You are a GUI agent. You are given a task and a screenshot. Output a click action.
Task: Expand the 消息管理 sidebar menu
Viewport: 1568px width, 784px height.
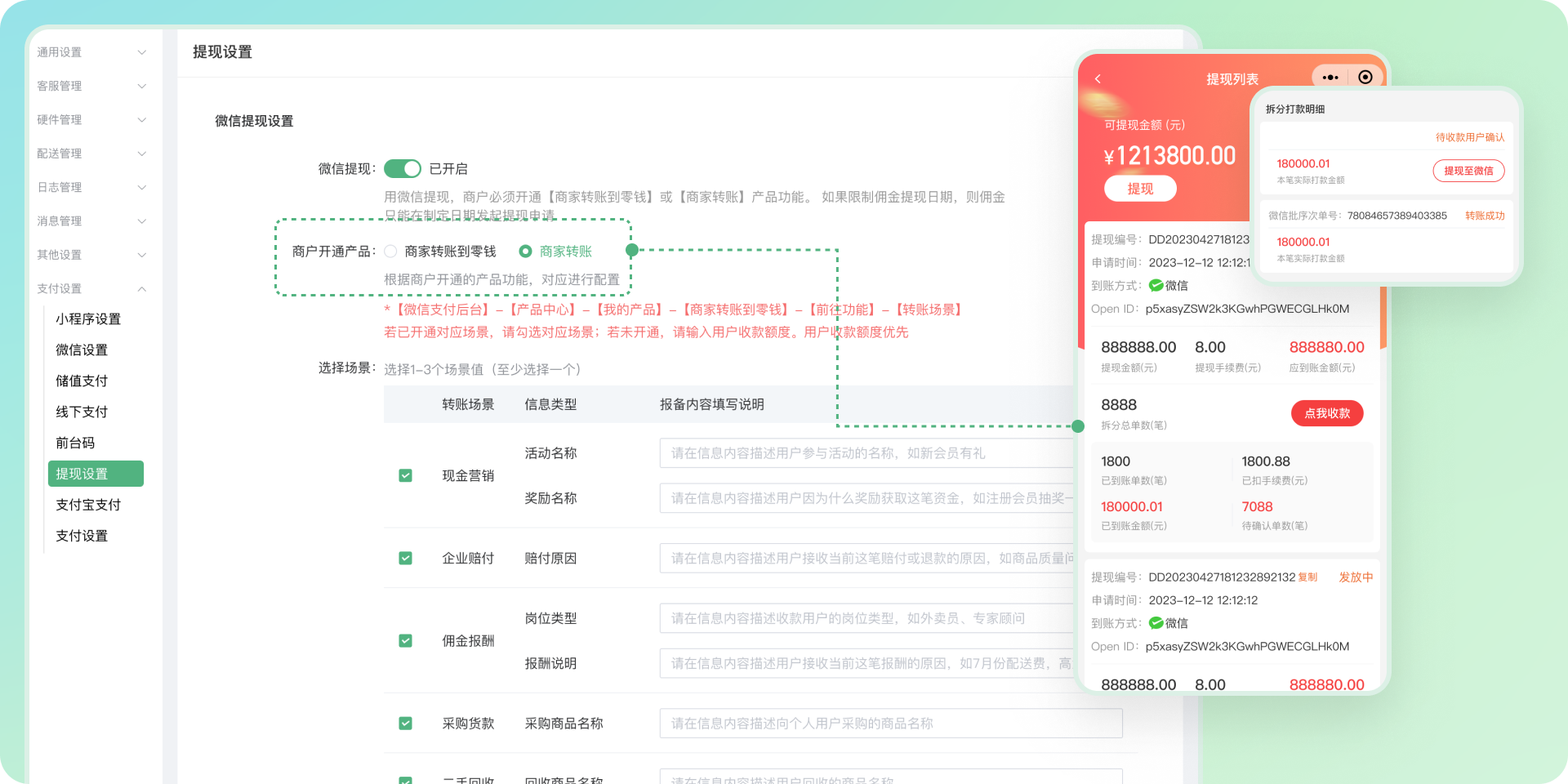(91, 221)
